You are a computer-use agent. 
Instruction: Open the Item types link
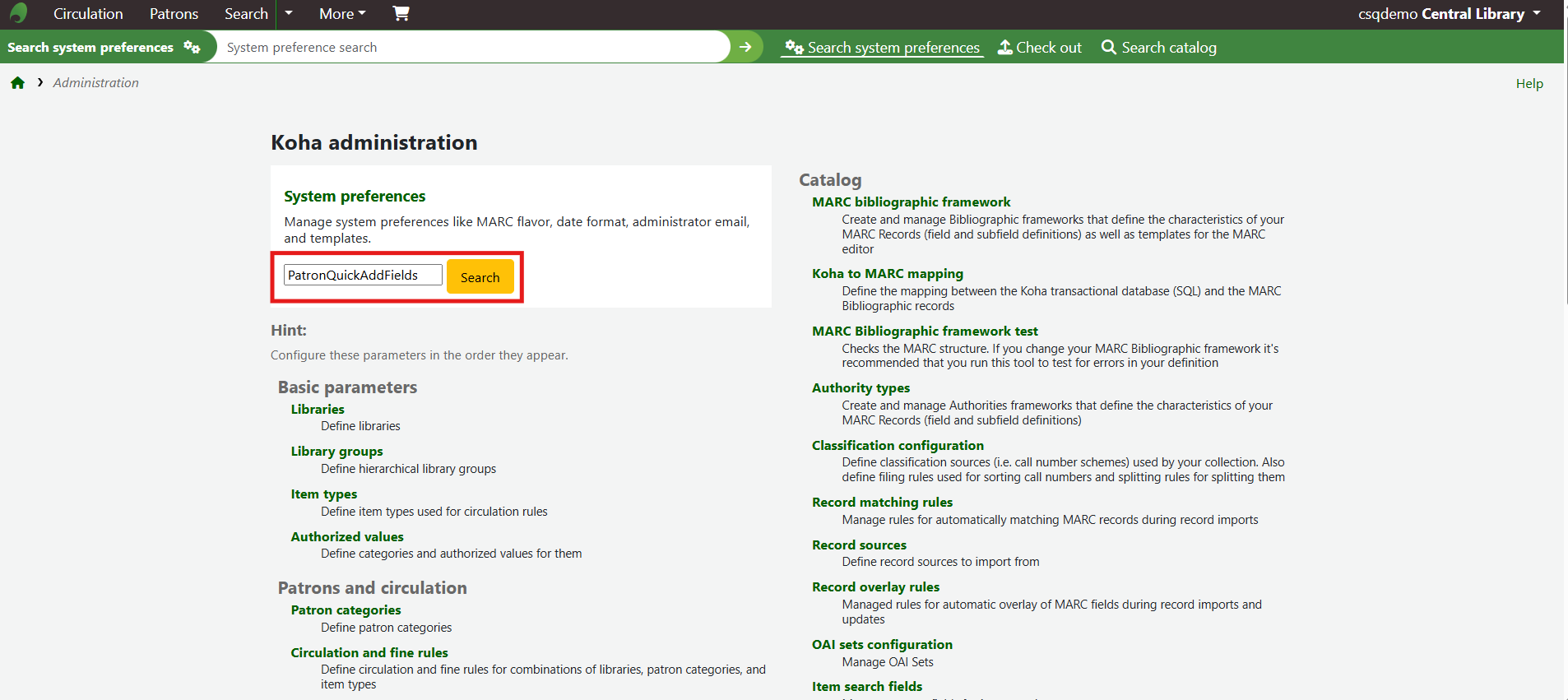tap(323, 494)
